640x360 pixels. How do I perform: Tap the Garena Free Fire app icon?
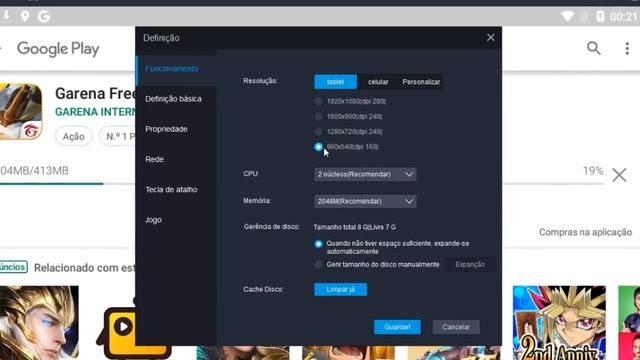20,111
